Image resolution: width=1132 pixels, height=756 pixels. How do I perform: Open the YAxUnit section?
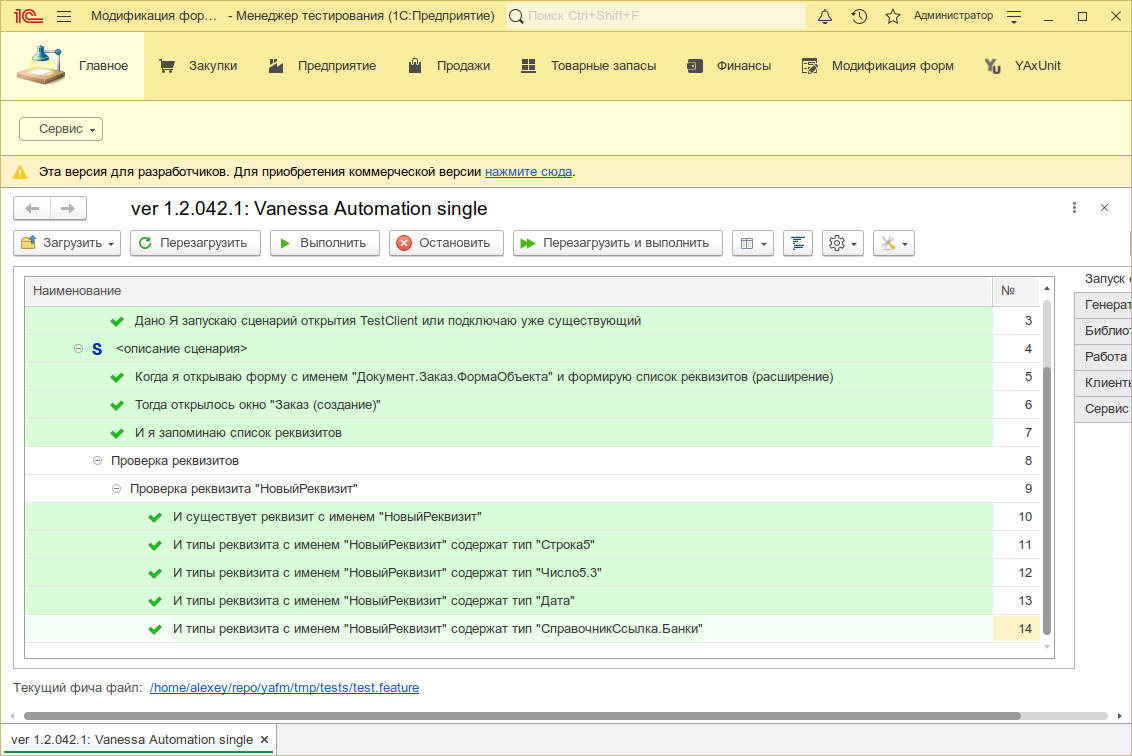(1023, 66)
